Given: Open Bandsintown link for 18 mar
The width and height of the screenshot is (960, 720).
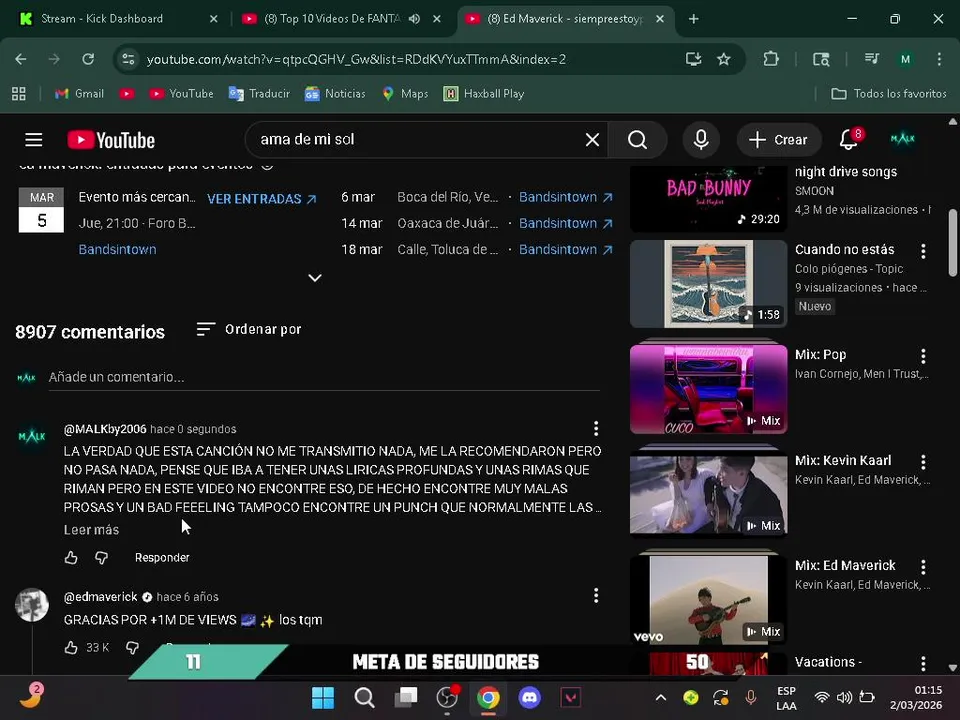Looking at the screenshot, I should click(566, 250).
